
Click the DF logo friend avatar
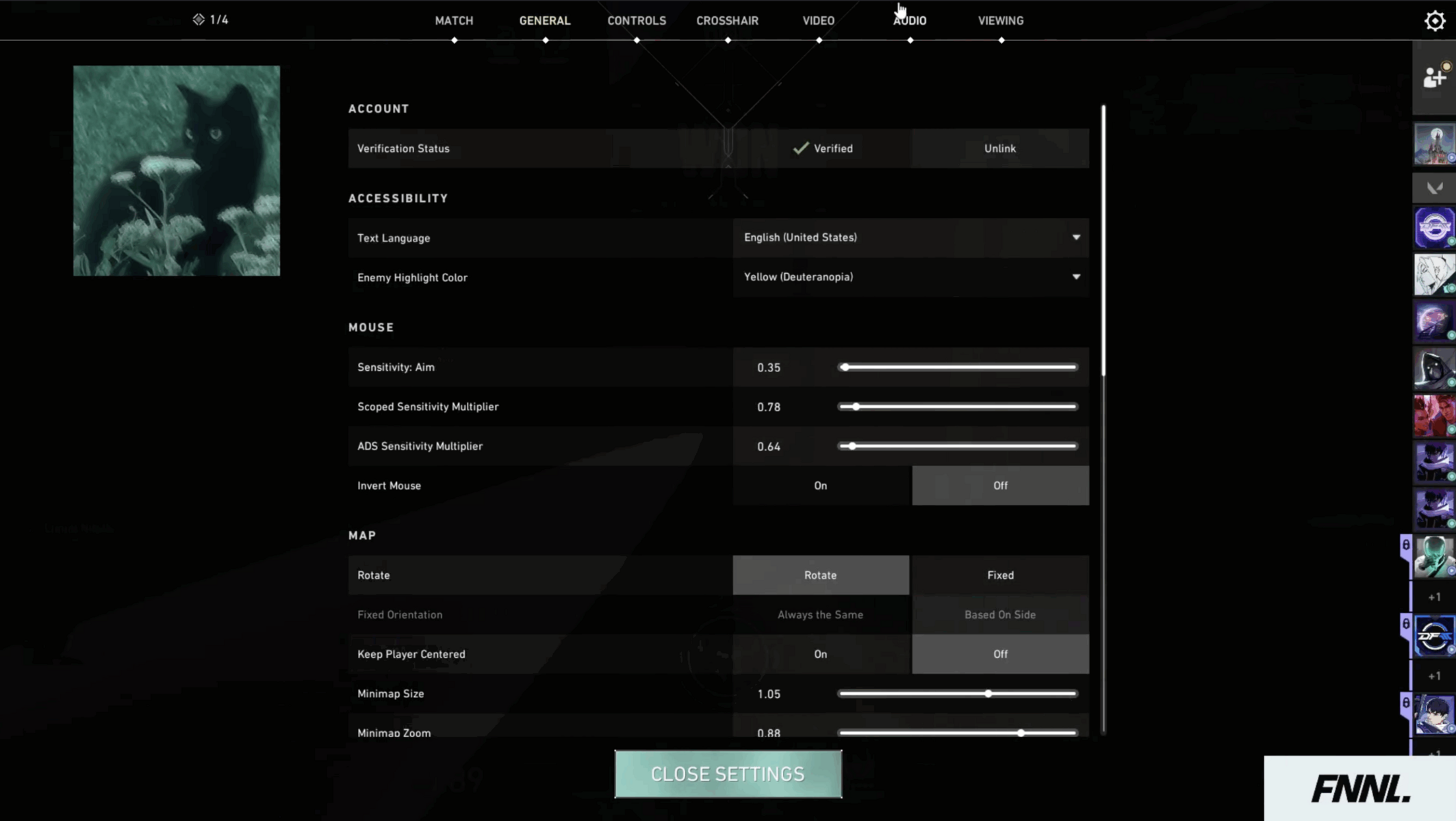point(1434,636)
